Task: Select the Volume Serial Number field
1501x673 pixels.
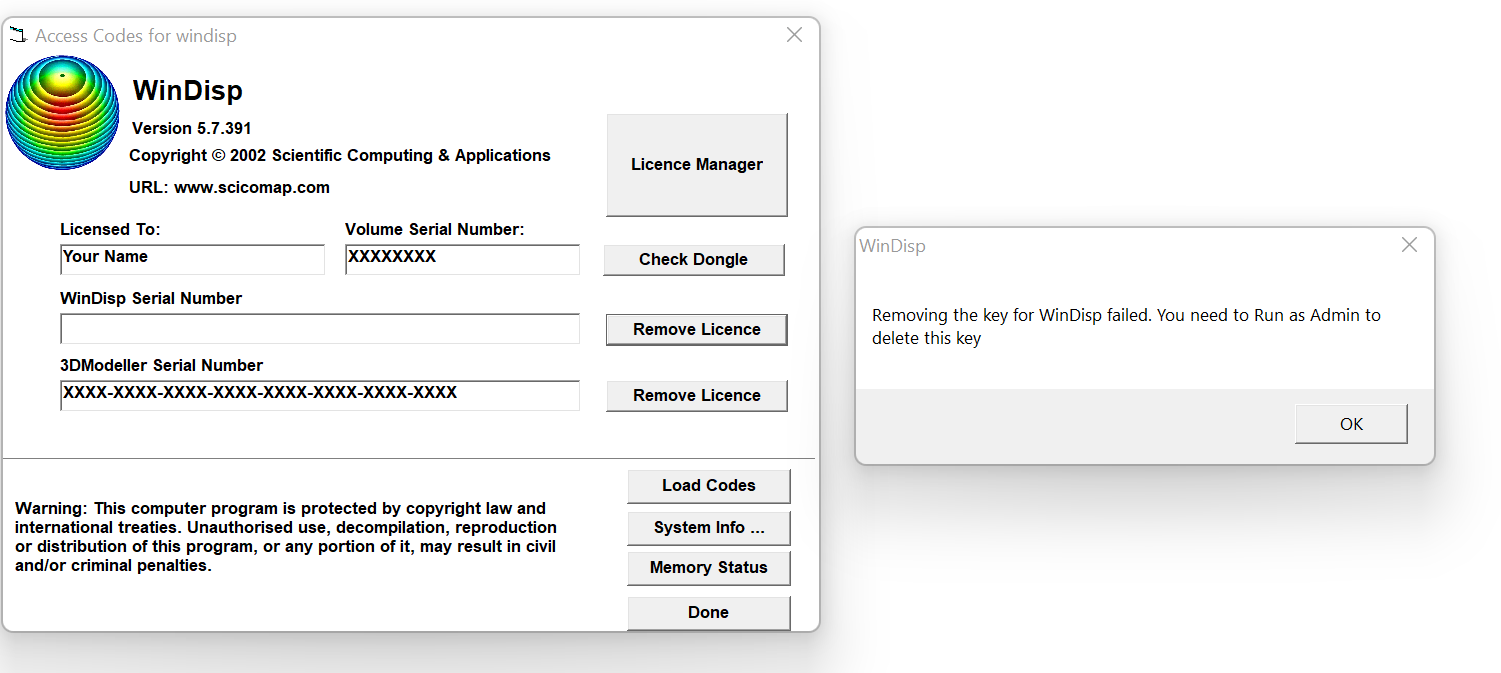Action: [x=462, y=259]
